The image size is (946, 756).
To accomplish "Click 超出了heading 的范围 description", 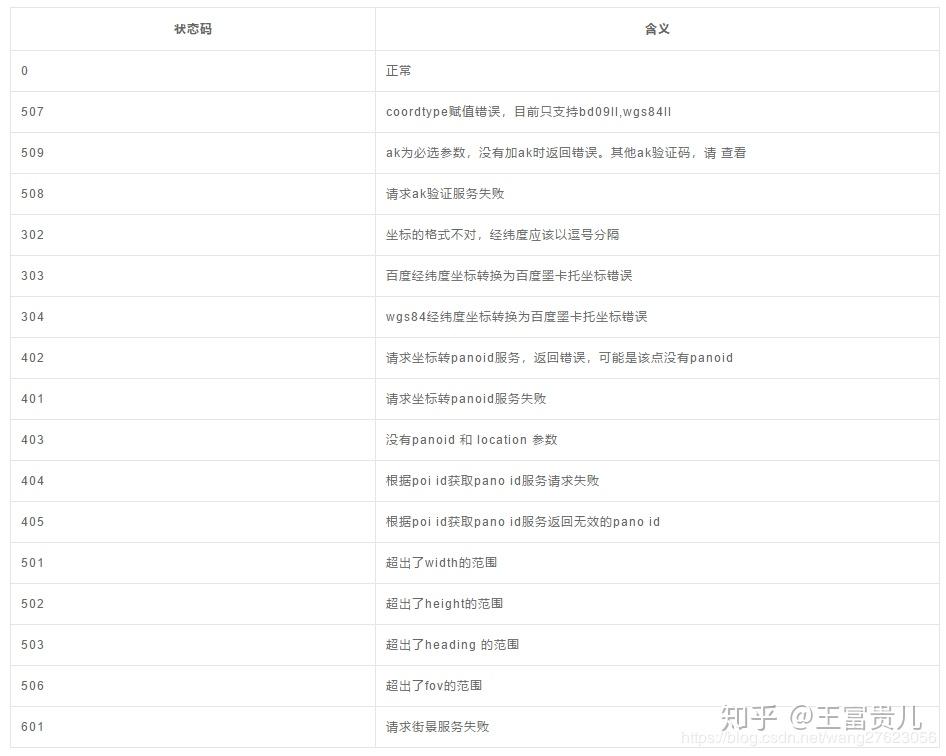I will click(x=452, y=646).
